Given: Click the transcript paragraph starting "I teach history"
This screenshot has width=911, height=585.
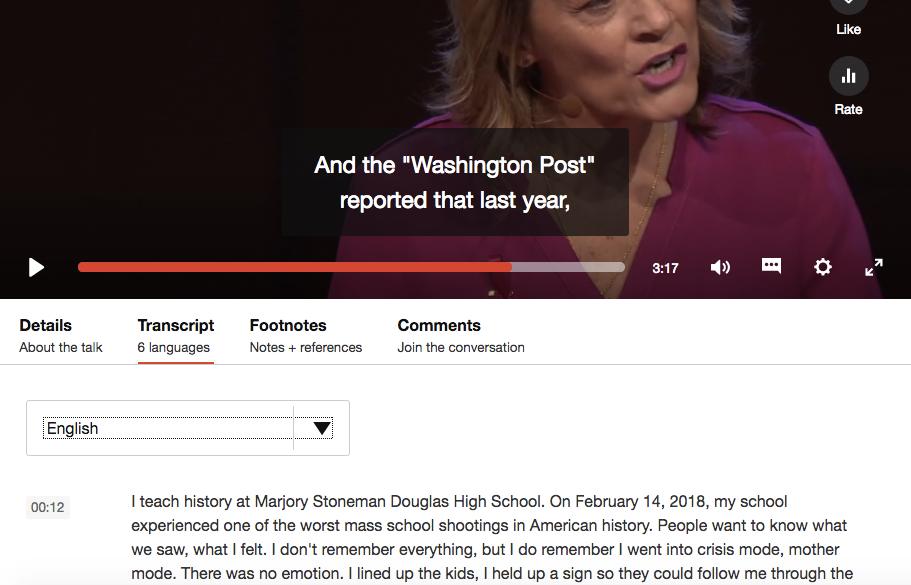Looking at the screenshot, I should pos(492,537).
